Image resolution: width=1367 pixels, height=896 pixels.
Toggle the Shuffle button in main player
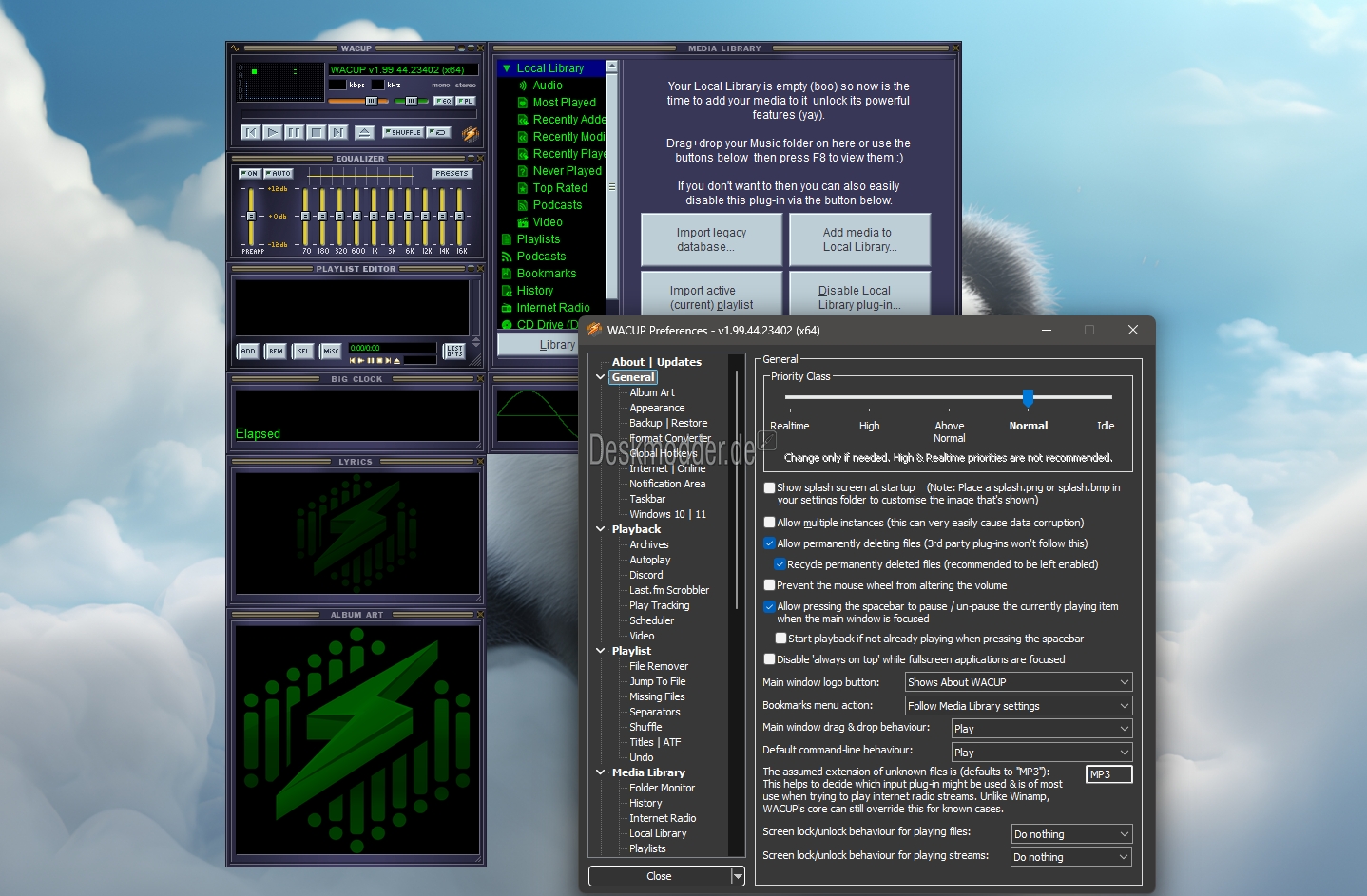point(403,133)
